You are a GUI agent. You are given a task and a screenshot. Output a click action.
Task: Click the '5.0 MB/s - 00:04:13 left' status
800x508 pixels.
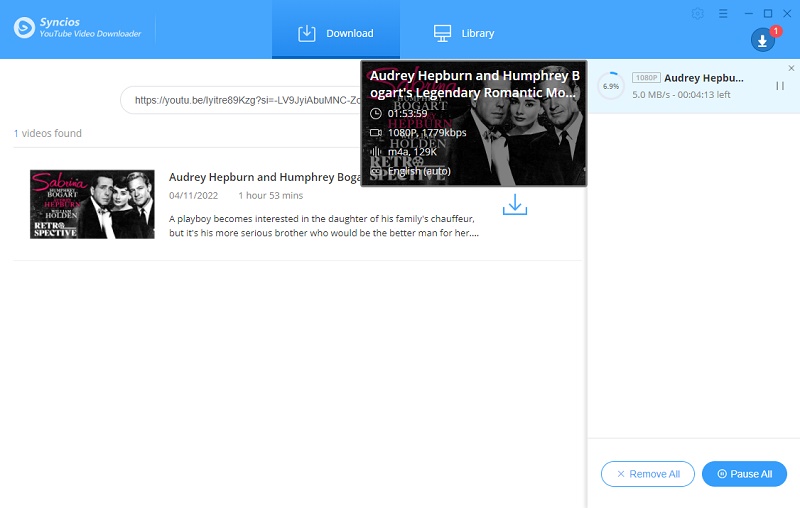[681, 94]
